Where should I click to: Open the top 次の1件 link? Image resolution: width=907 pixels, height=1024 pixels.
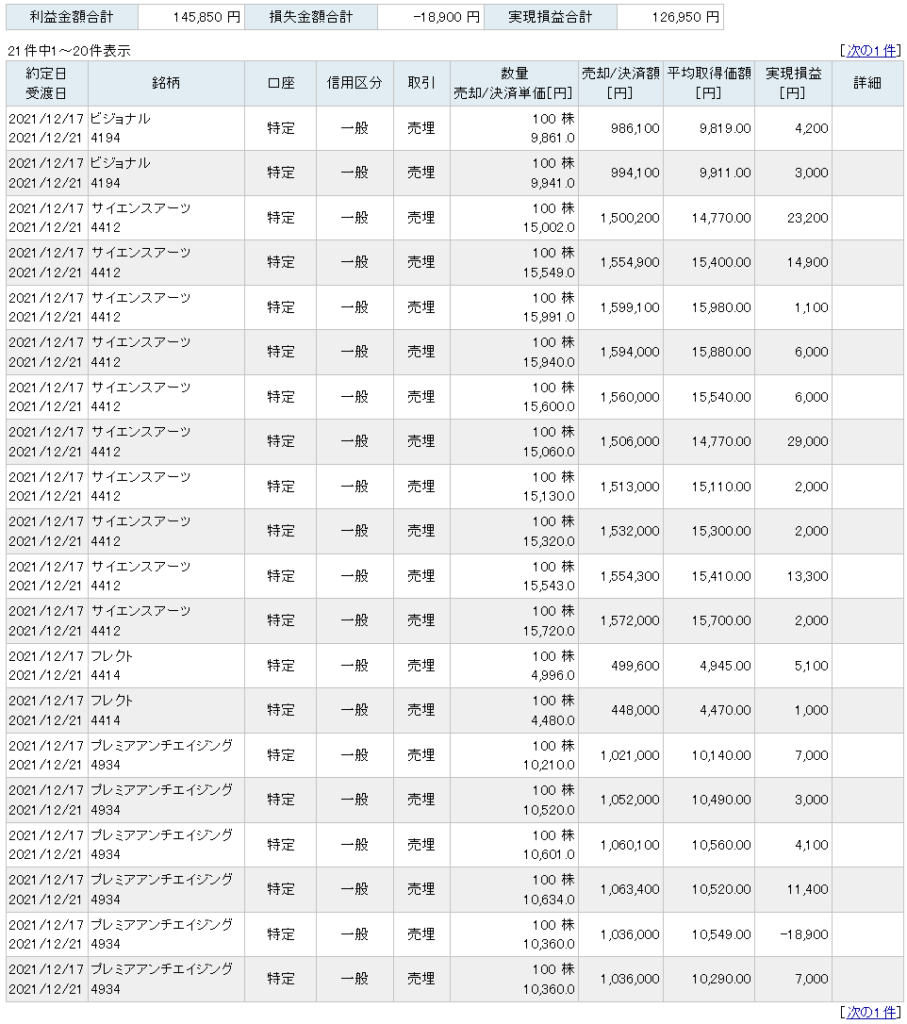coord(871,51)
